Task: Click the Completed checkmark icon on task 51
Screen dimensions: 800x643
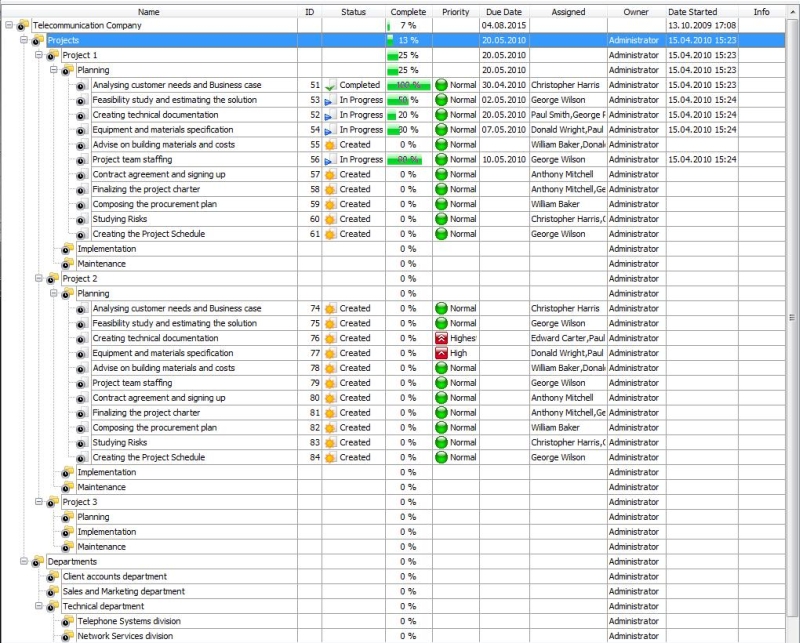Action: (329, 85)
